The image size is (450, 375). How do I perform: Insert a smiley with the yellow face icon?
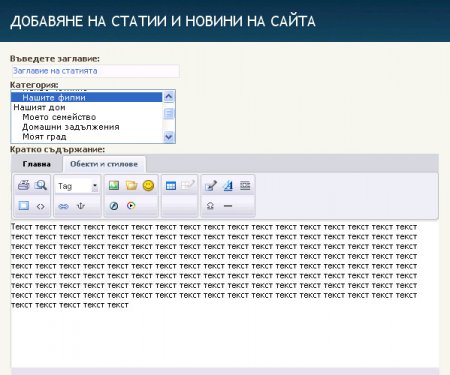click(x=148, y=185)
